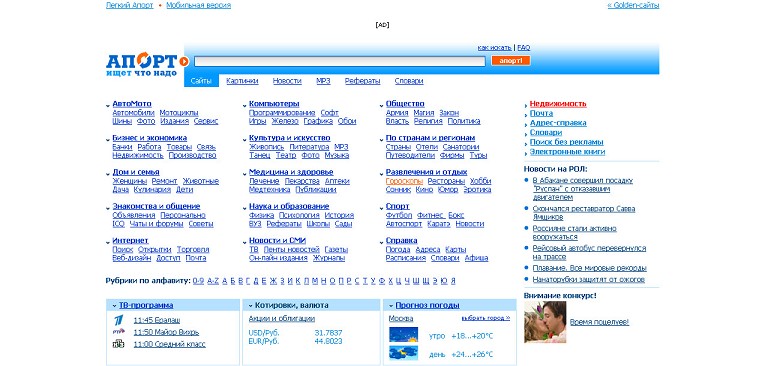The height and width of the screenshot is (366, 765).
Task: Click the daytime weather icon
Action: point(403,353)
